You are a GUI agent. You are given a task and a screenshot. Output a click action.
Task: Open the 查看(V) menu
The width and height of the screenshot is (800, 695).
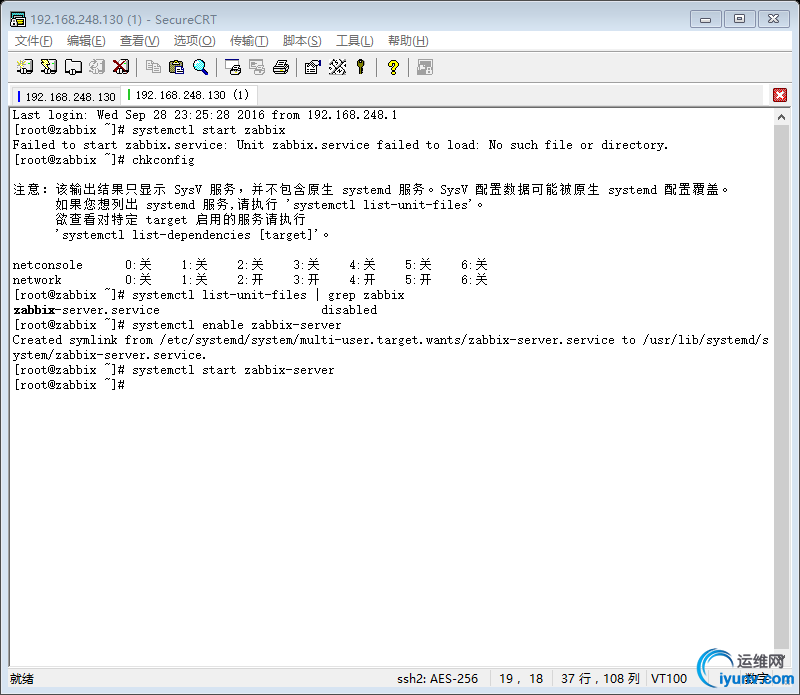[139, 41]
